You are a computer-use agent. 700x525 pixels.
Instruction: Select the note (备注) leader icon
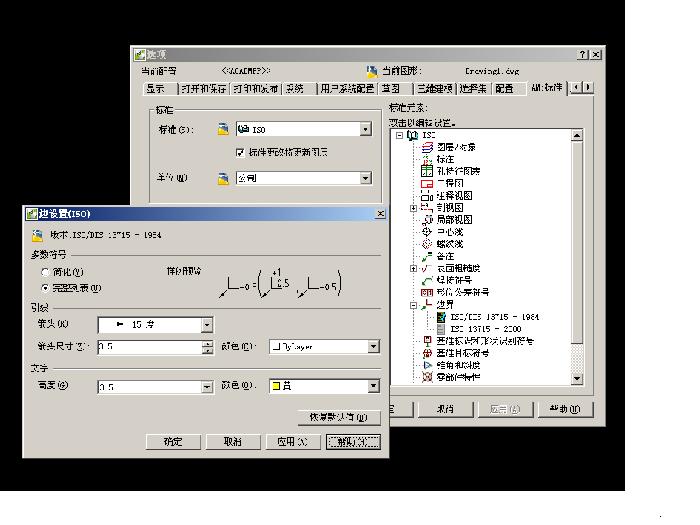427,256
